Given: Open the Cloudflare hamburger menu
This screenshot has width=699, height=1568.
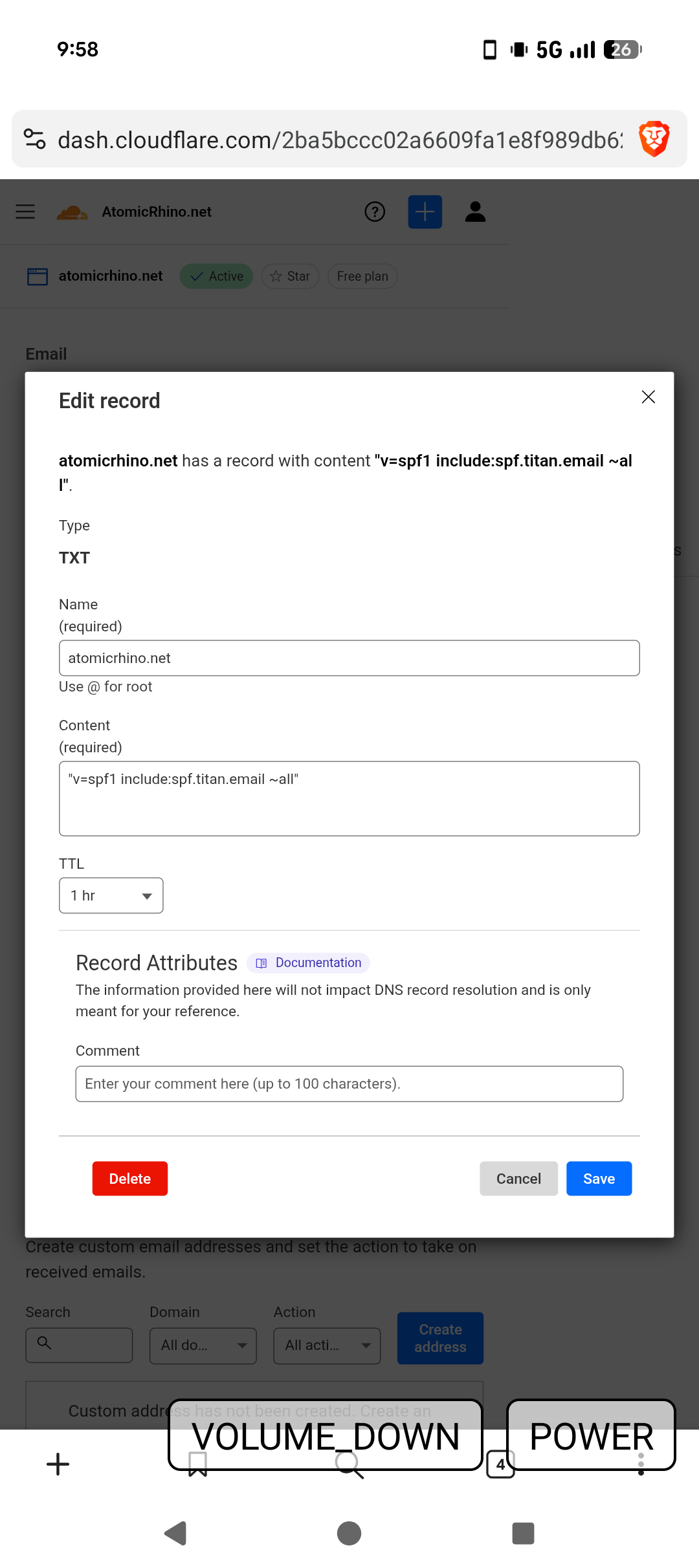Looking at the screenshot, I should 25,212.
